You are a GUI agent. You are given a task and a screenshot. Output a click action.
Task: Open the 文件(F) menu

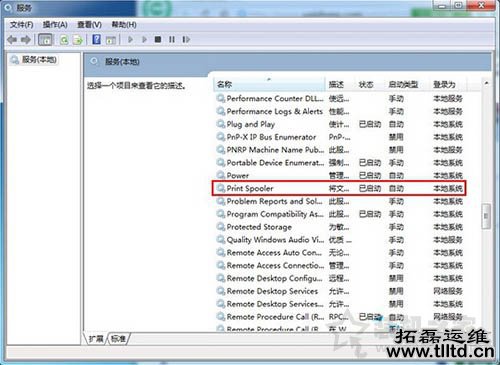pos(21,25)
